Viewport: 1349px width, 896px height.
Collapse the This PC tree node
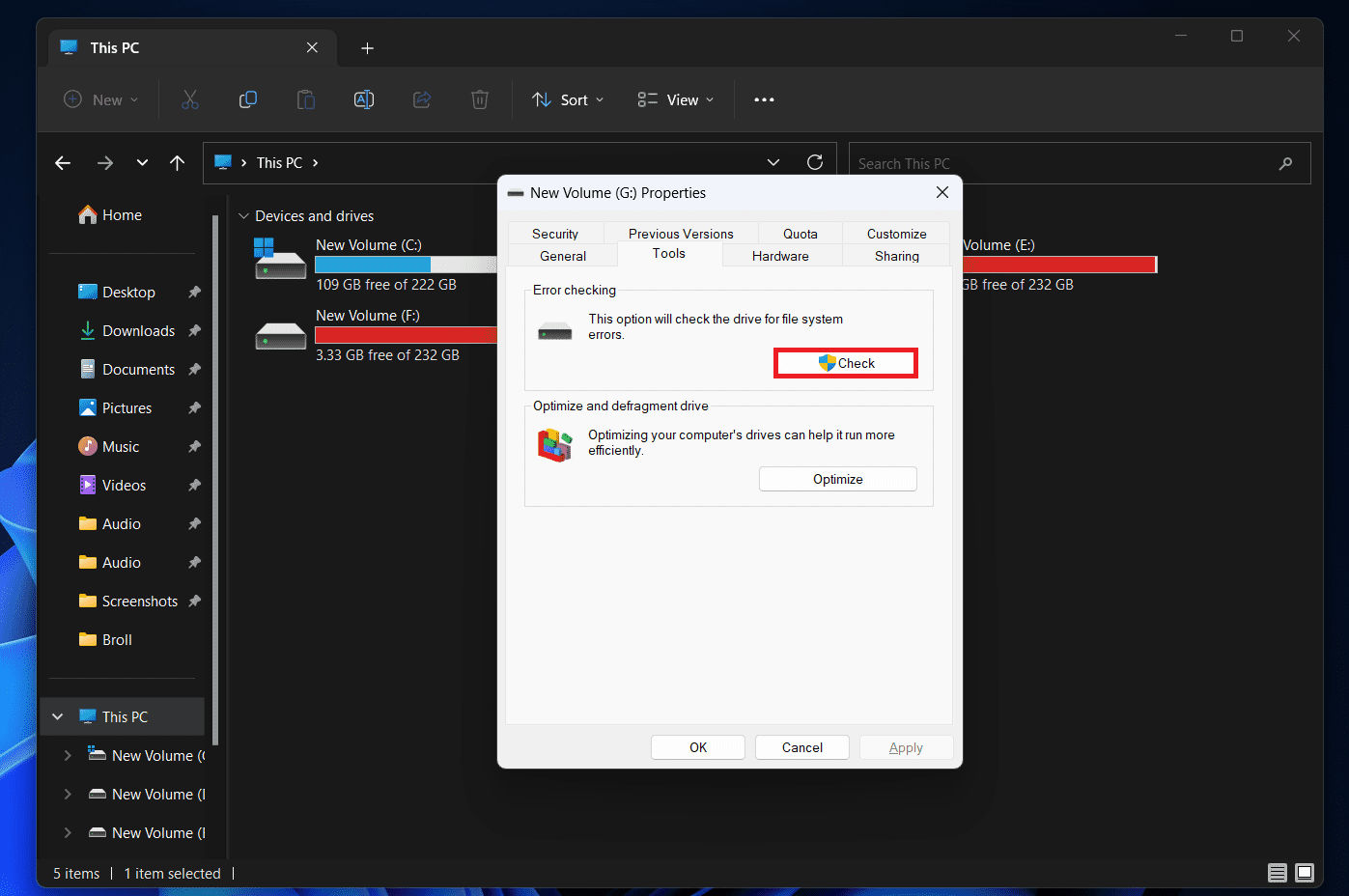tap(58, 716)
